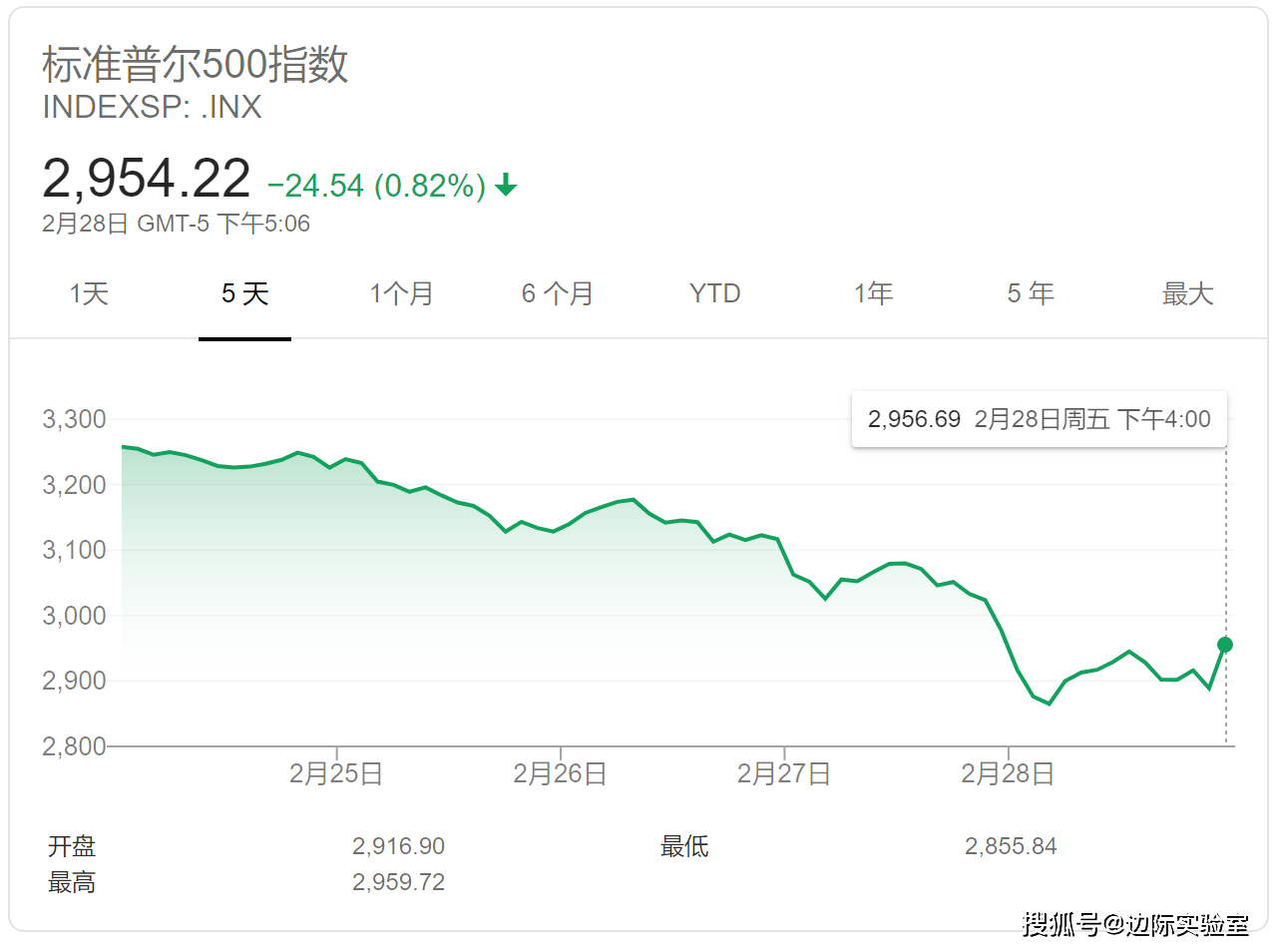Image resolution: width=1279 pixels, height=952 pixels.
Task: Click the 3,200 y-axis label
Action: 74,485
